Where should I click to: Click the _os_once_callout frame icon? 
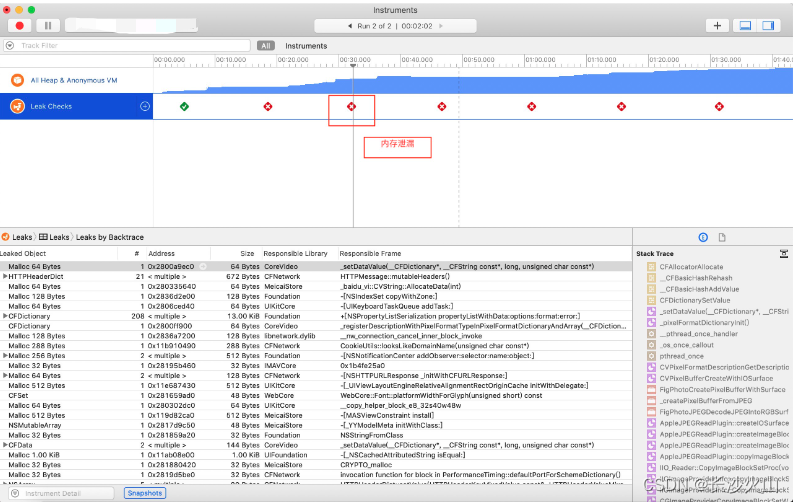tap(651, 345)
